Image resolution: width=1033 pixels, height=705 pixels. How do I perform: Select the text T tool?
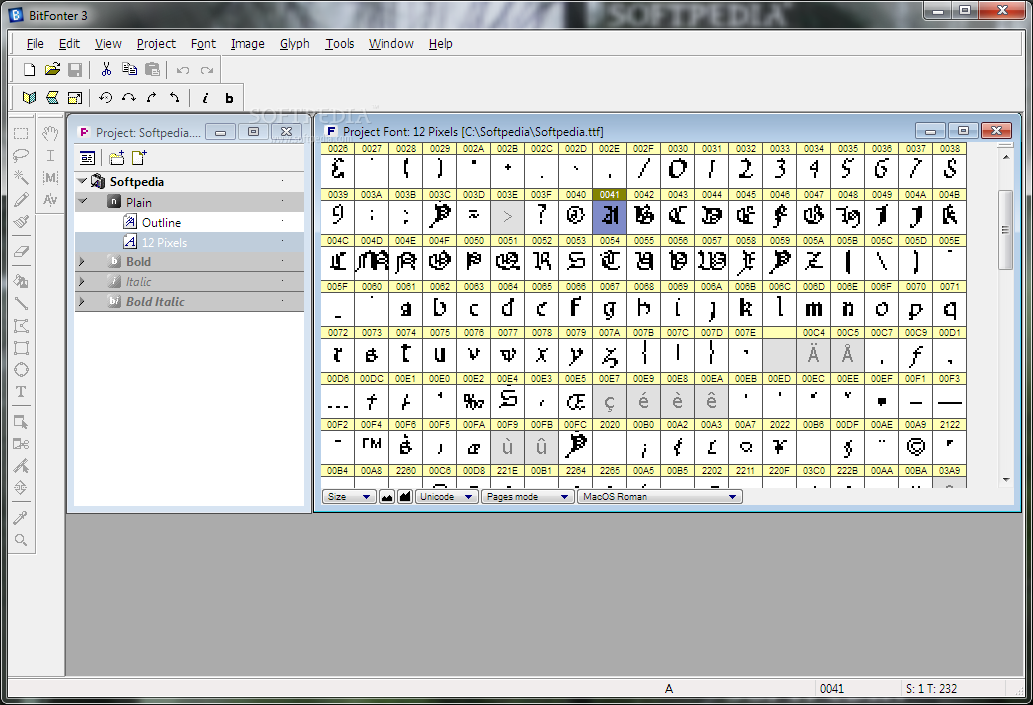click(x=21, y=392)
